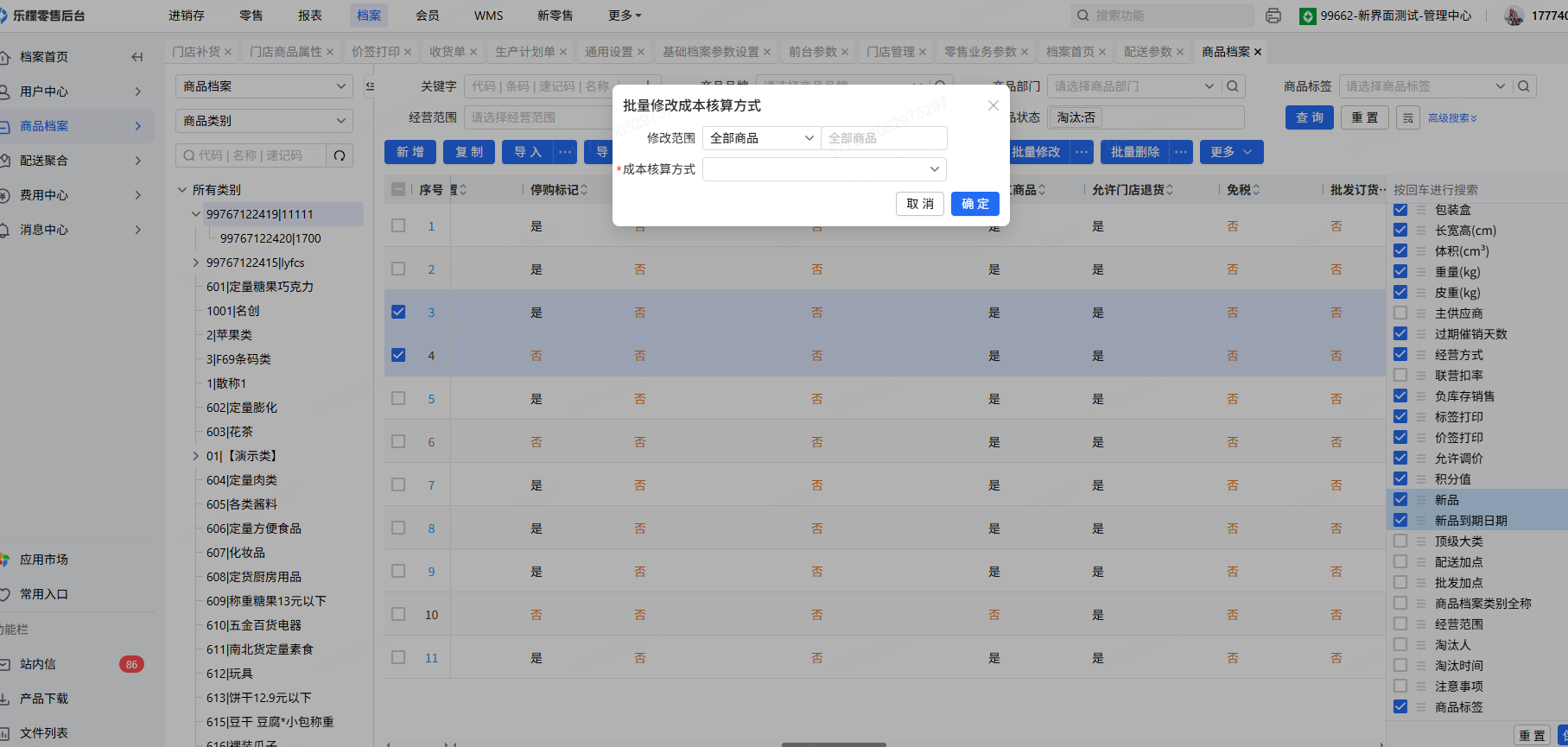Open the ellipsis menu next to 导入
1568x747 pixels.
pos(565,152)
